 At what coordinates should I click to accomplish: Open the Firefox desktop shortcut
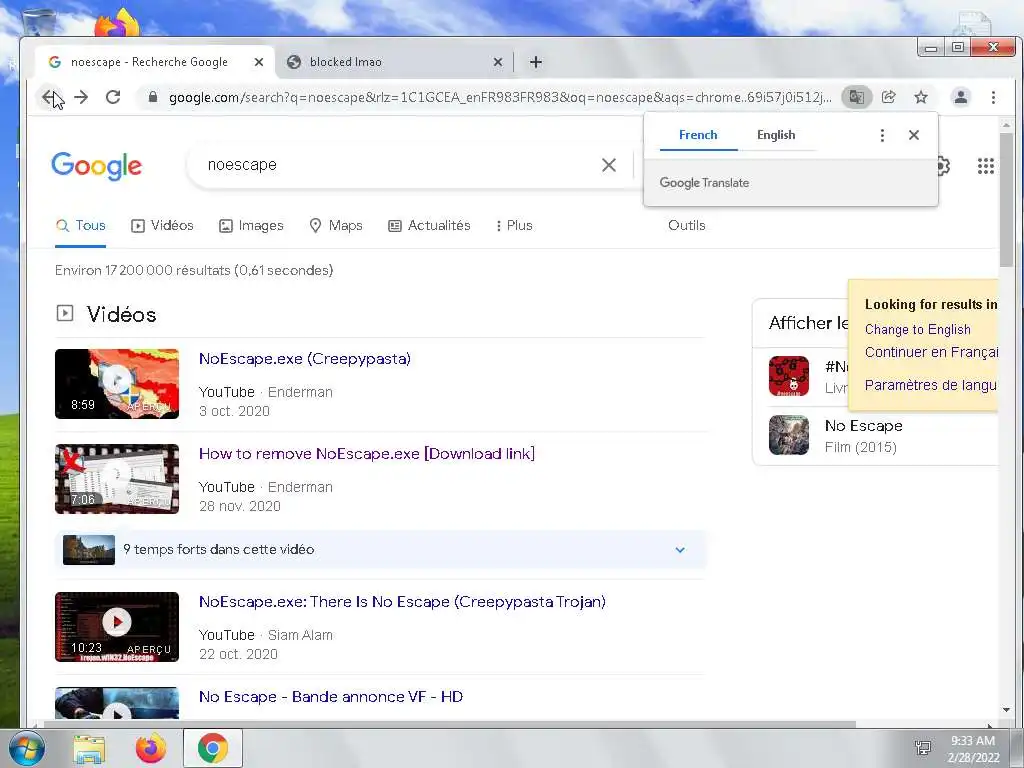[118, 23]
